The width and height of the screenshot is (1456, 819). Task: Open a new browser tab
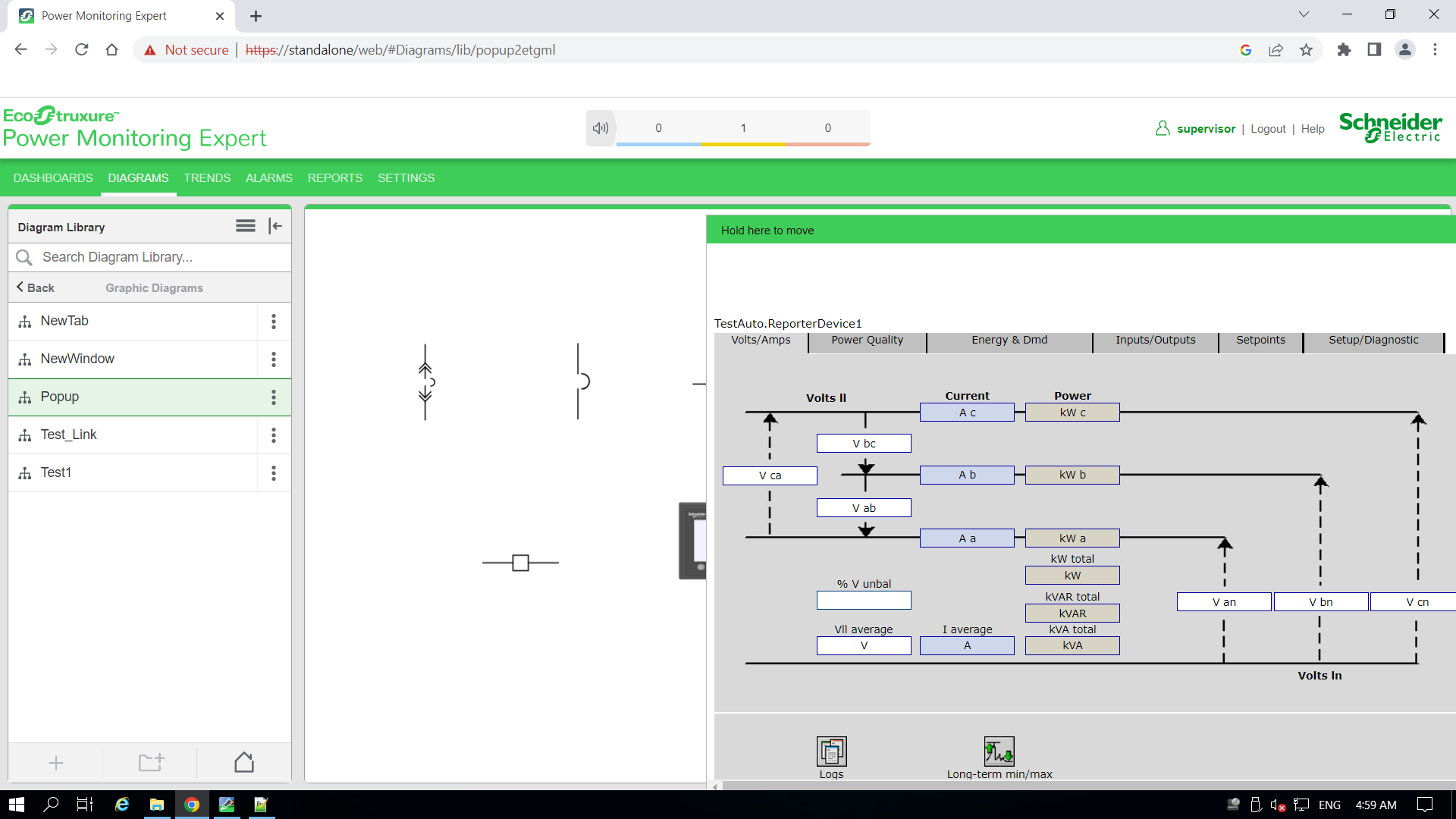(x=256, y=16)
